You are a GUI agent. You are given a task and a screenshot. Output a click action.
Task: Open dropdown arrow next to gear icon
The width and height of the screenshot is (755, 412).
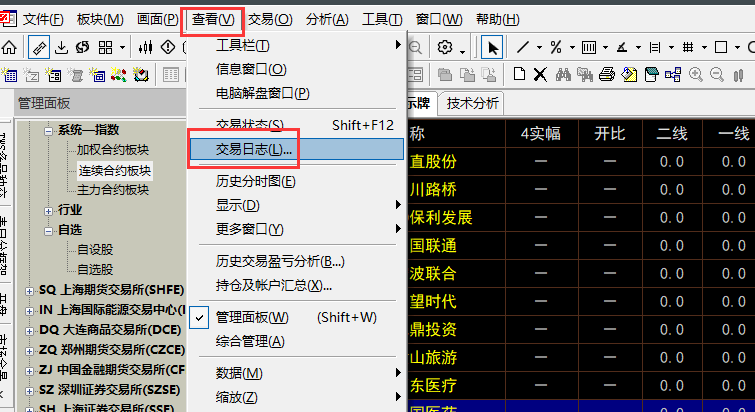tap(462, 51)
